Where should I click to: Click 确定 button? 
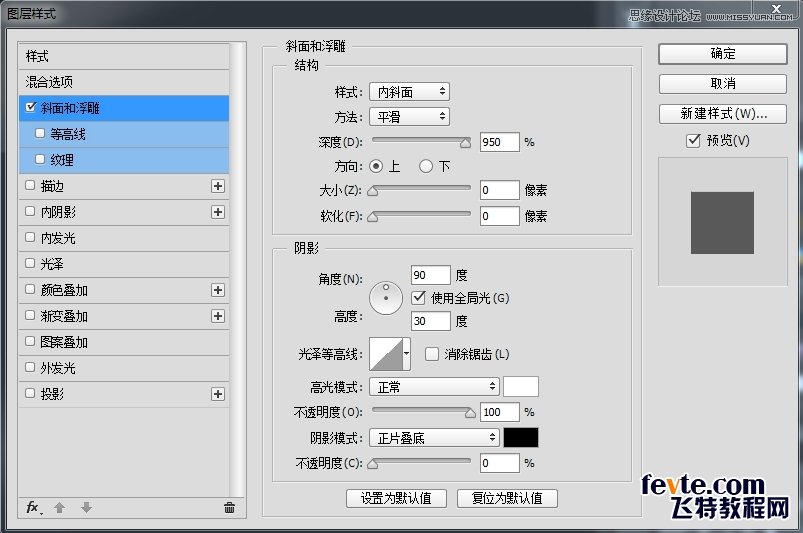pos(723,54)
